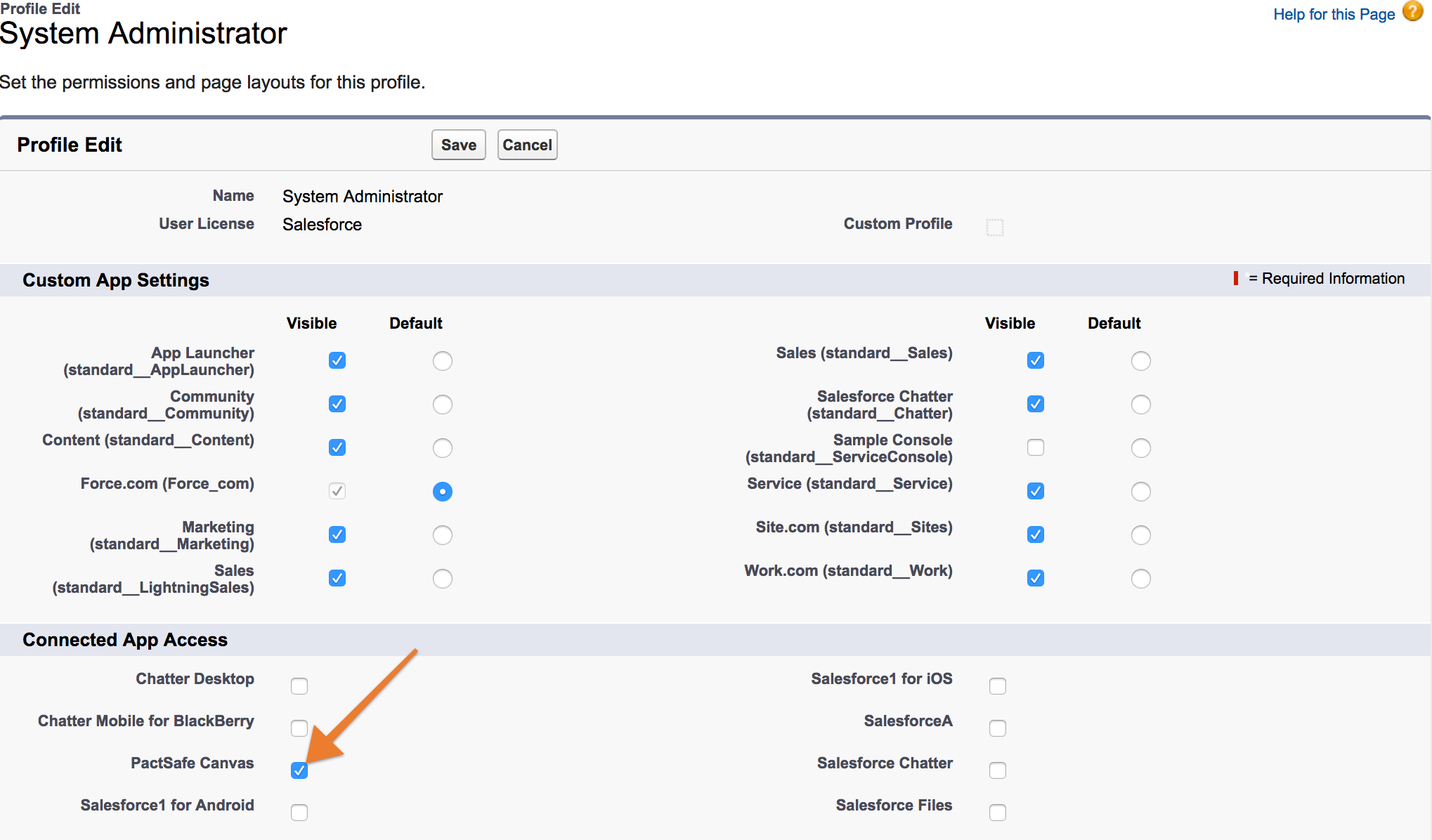The width and height of the screenshot is (1432, 840).
Task: Enable Salesforce1 for Android access
Action: click(299, 813)
